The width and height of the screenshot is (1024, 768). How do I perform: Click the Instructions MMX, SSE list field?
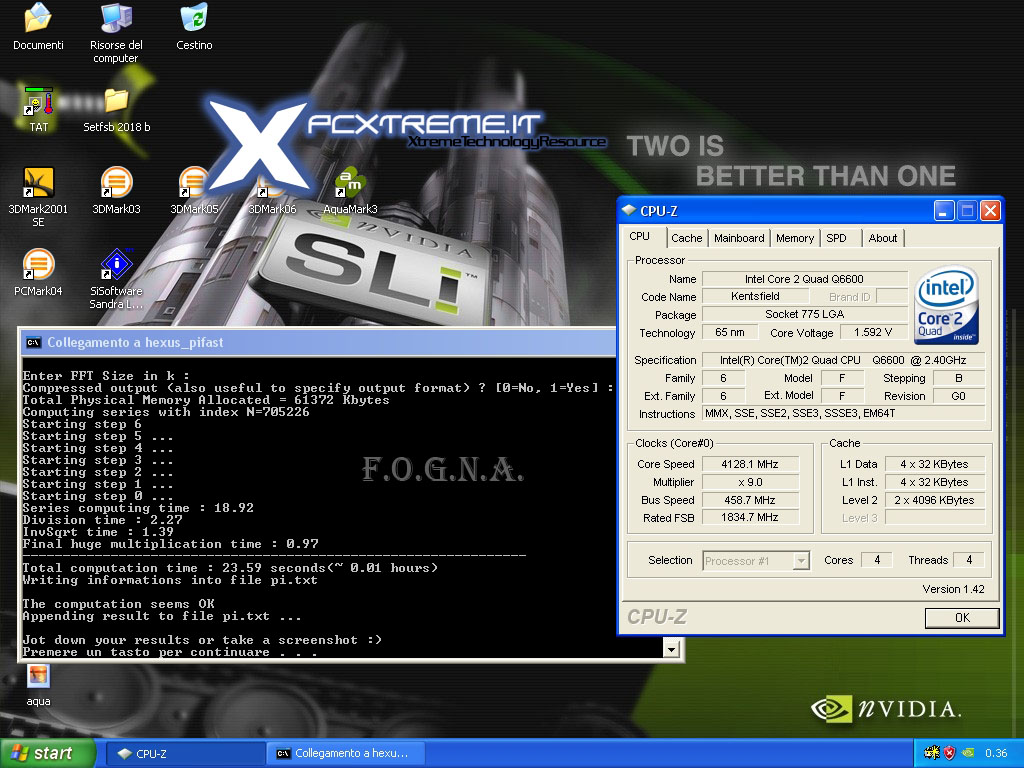(x=843, y=413)
